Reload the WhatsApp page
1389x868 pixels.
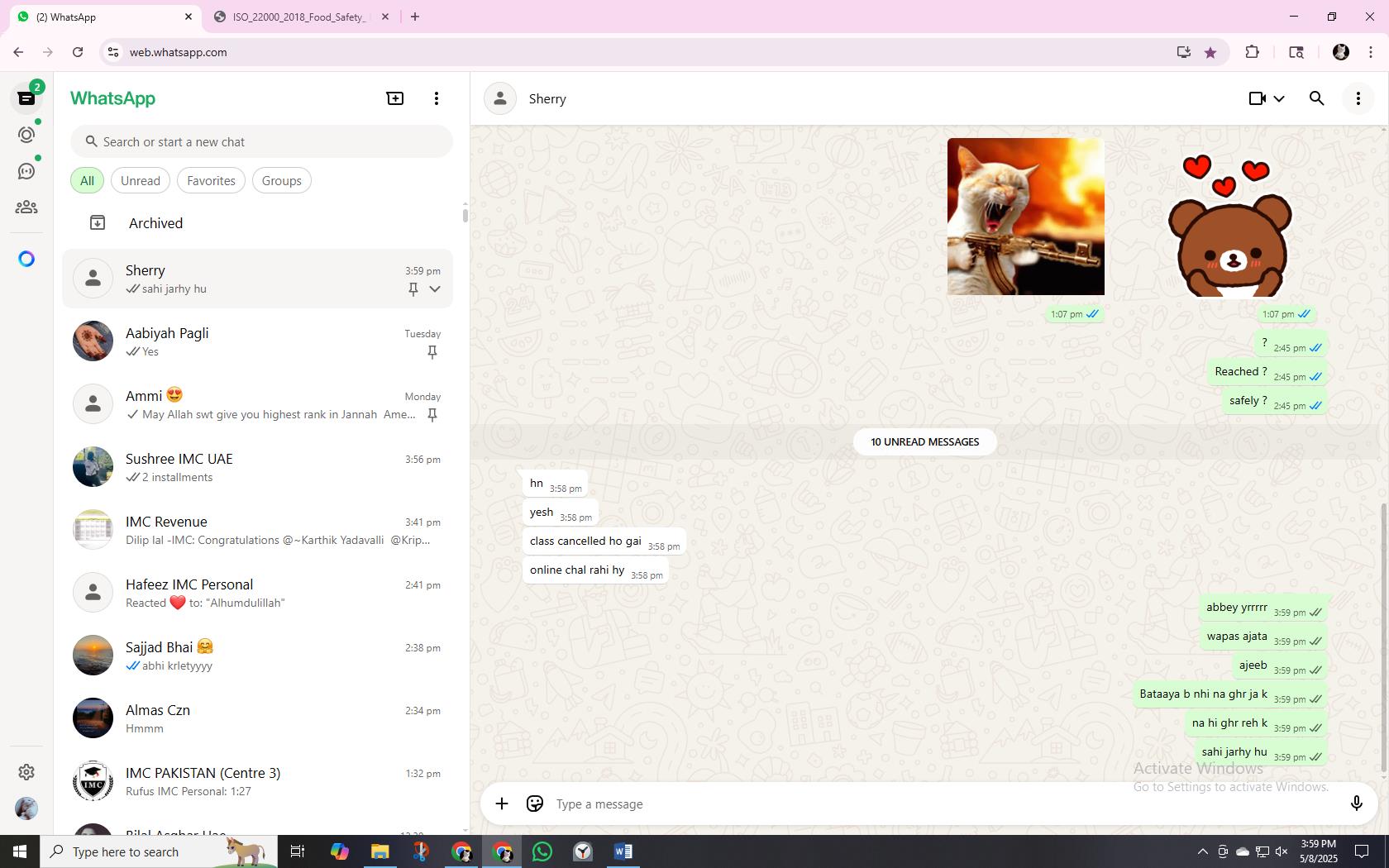point(78,52)
